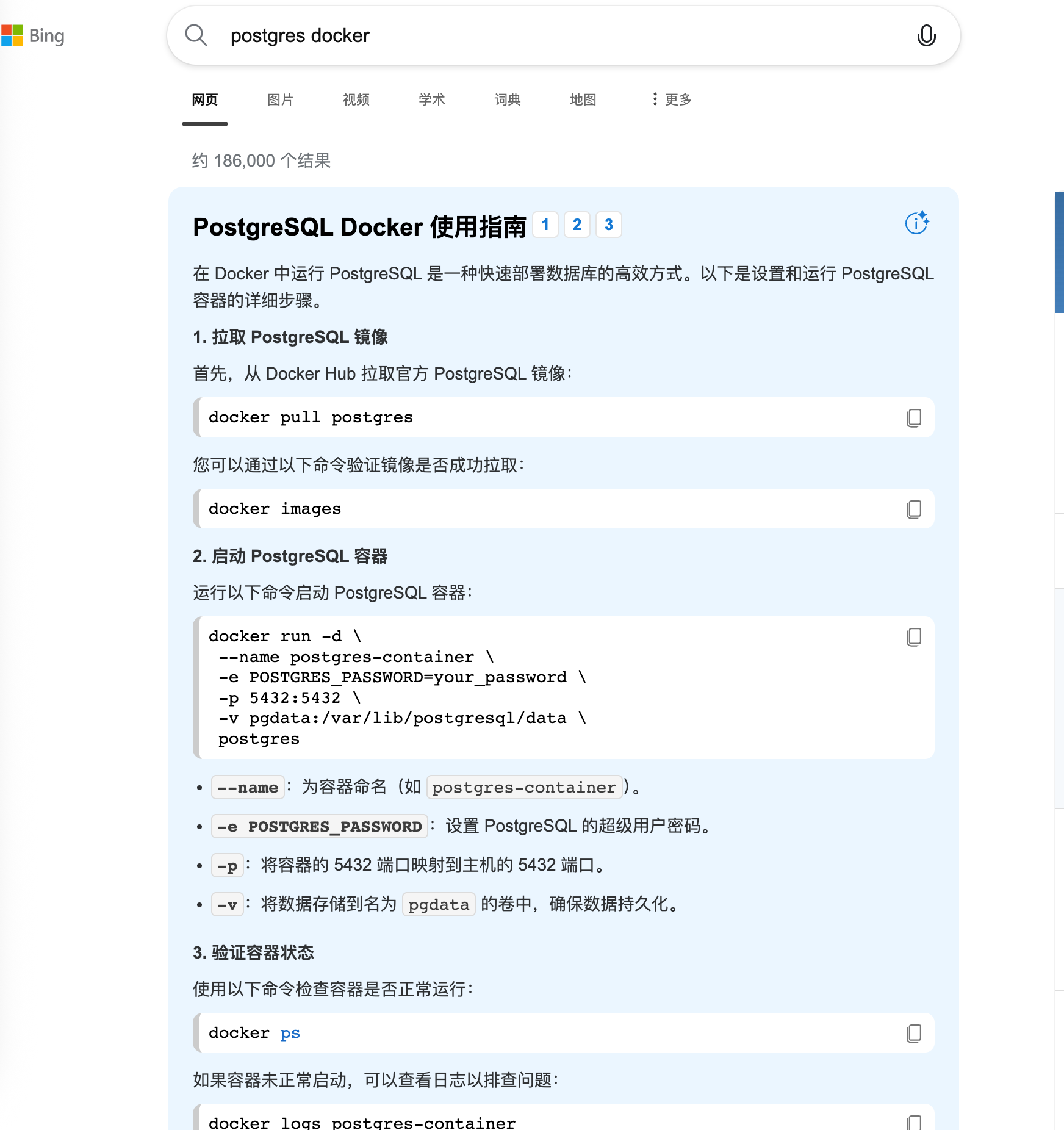Copy the 'docker run -d' code block
Screen dimensions: 1064x1130
click(x=913, y=637)
